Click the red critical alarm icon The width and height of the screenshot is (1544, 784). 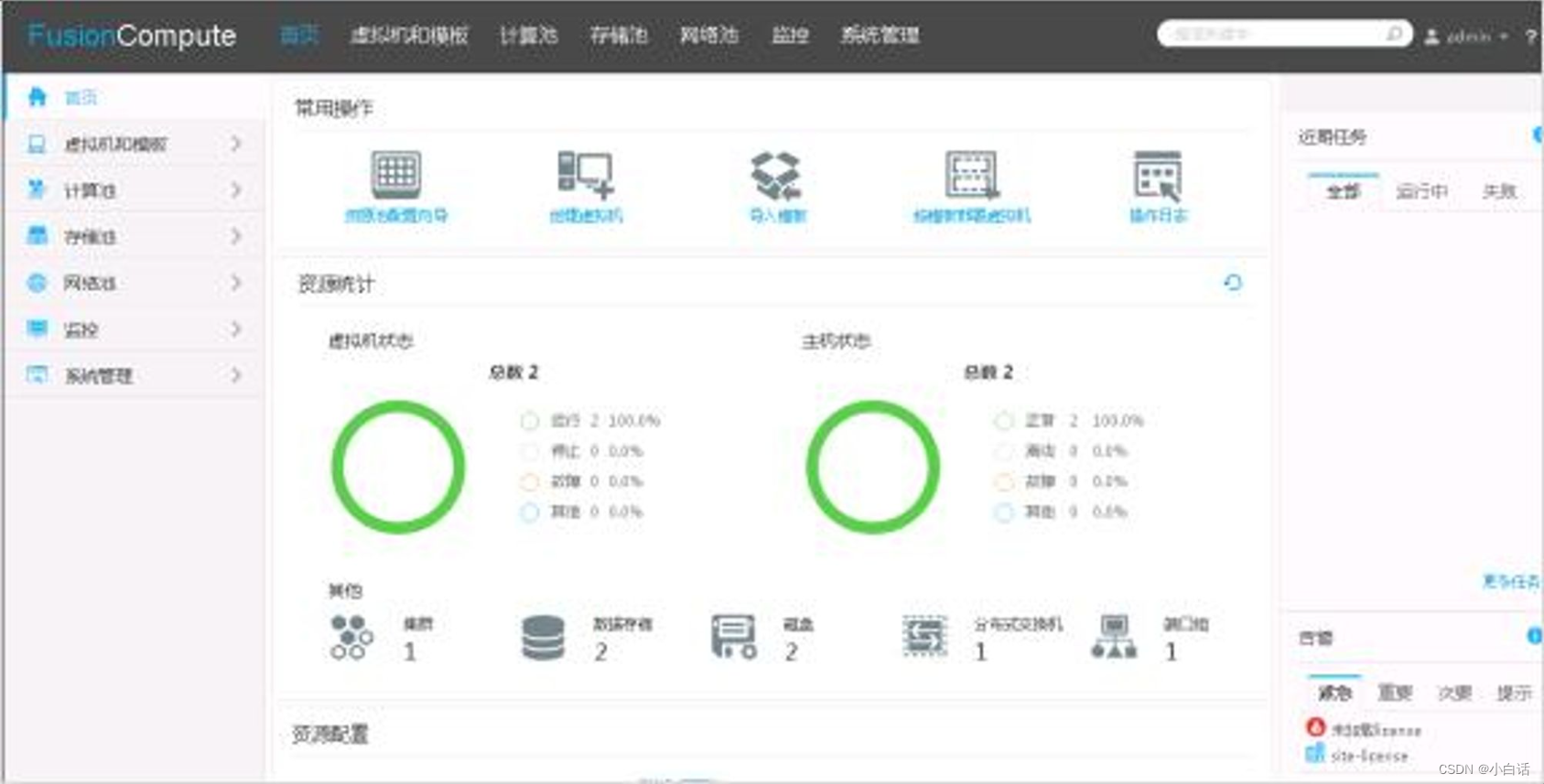[1315, 727]
